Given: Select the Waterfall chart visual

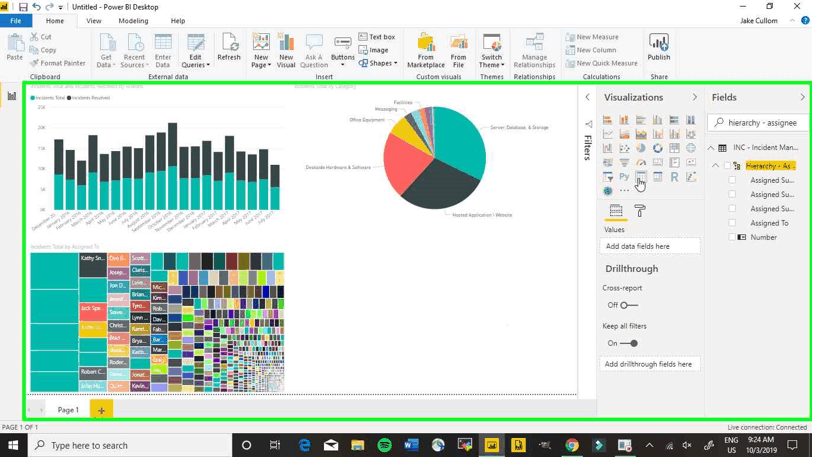Looking at the screenshot, I should tap(607, 148).
